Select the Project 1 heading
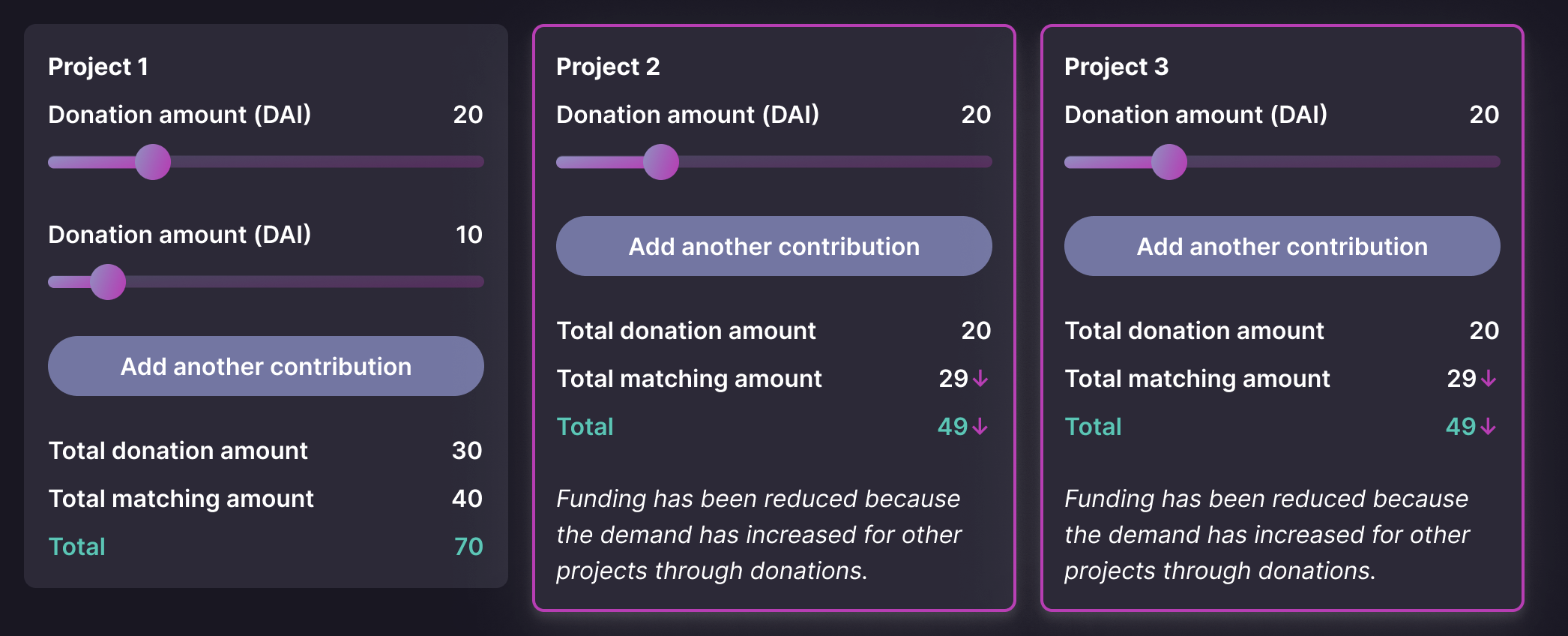This screenshot has width=1568, height=636. coord(97,66)
